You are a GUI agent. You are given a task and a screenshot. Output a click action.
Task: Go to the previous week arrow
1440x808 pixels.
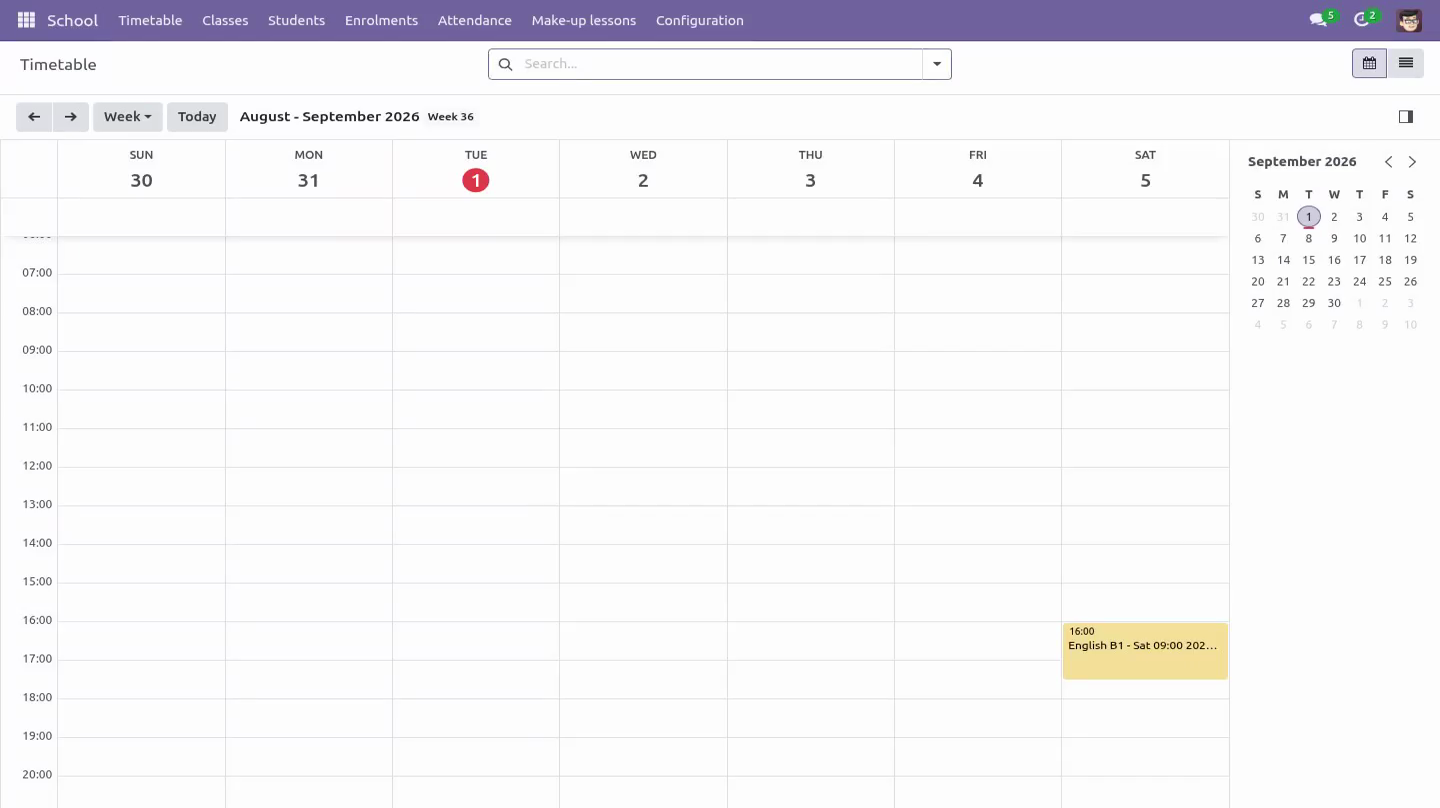click(x=34, y=117)
